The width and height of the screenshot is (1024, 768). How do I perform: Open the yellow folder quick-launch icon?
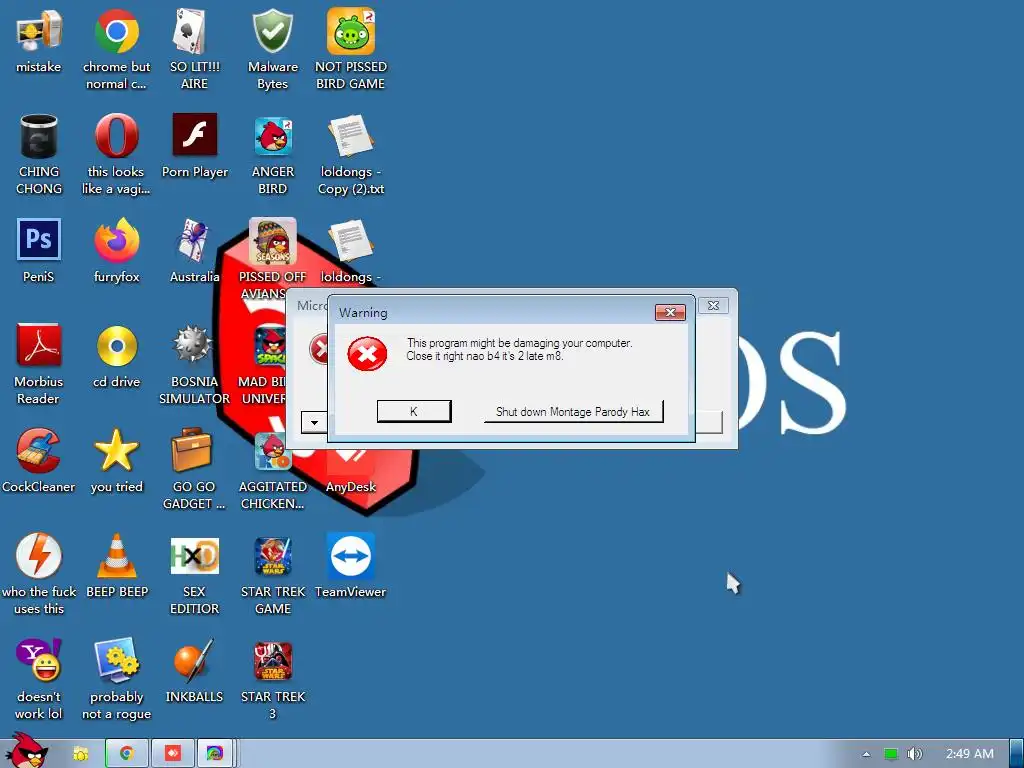tap(80, 754)
